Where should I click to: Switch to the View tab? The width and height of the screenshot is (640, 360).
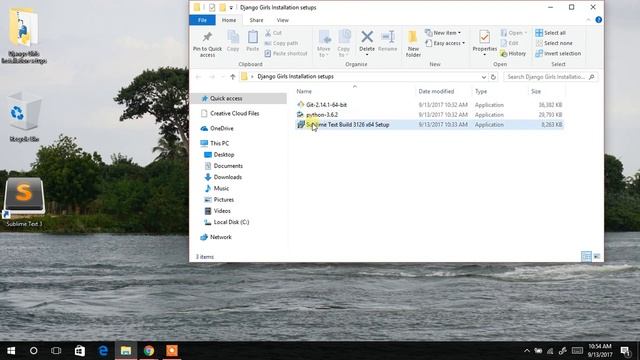point(282,20)
